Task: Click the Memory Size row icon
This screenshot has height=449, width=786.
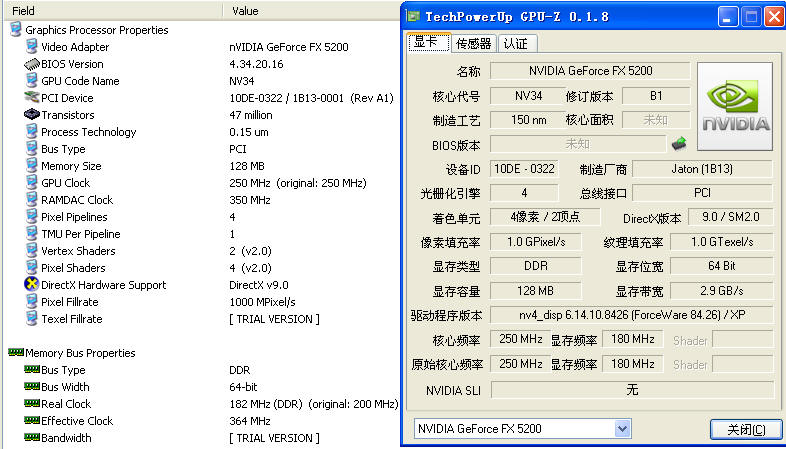Action: [x=32, y=166]
